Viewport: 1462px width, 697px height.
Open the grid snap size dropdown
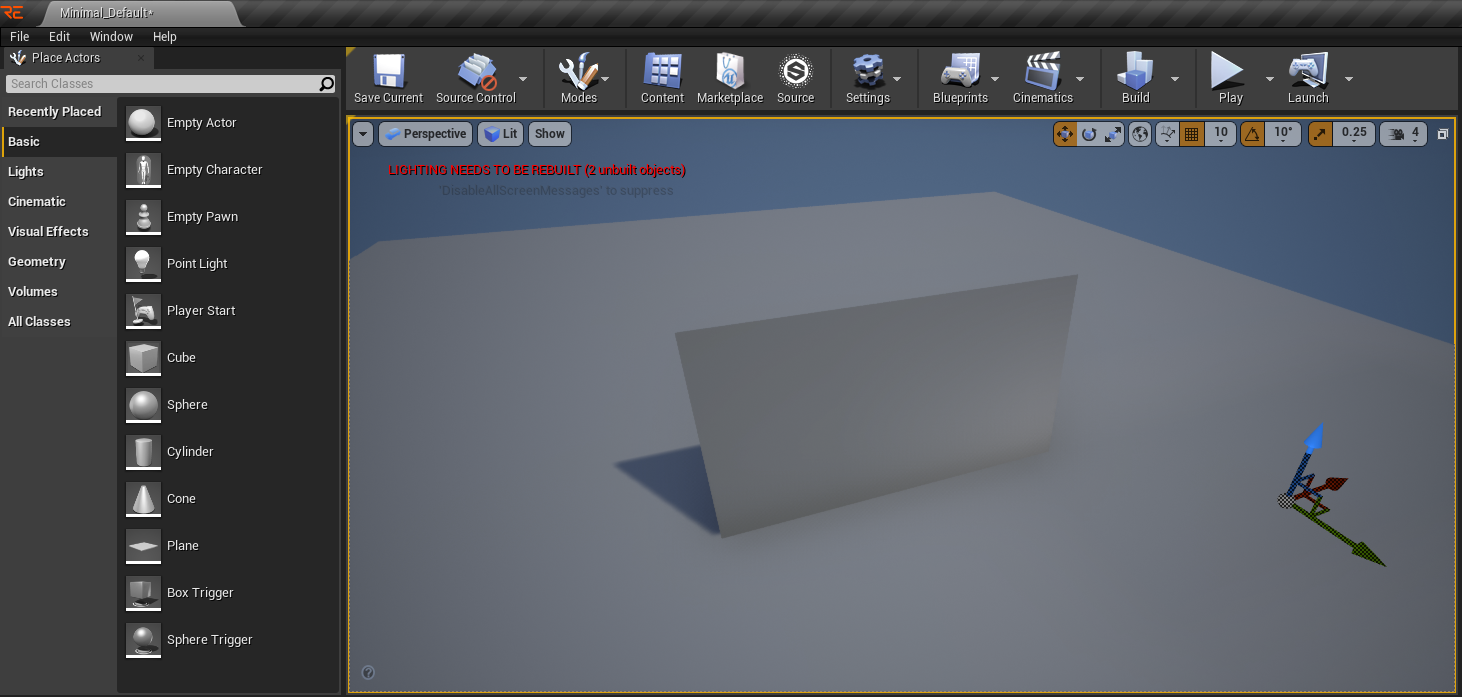tap(1221, 134)
